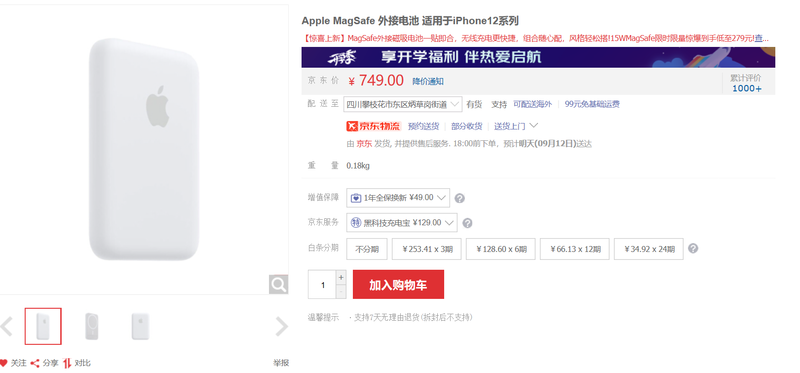This screenshot has height=373, width=800.
Task: Click the 部分收货 partial receipt link
Action: (x=466, y=126)
